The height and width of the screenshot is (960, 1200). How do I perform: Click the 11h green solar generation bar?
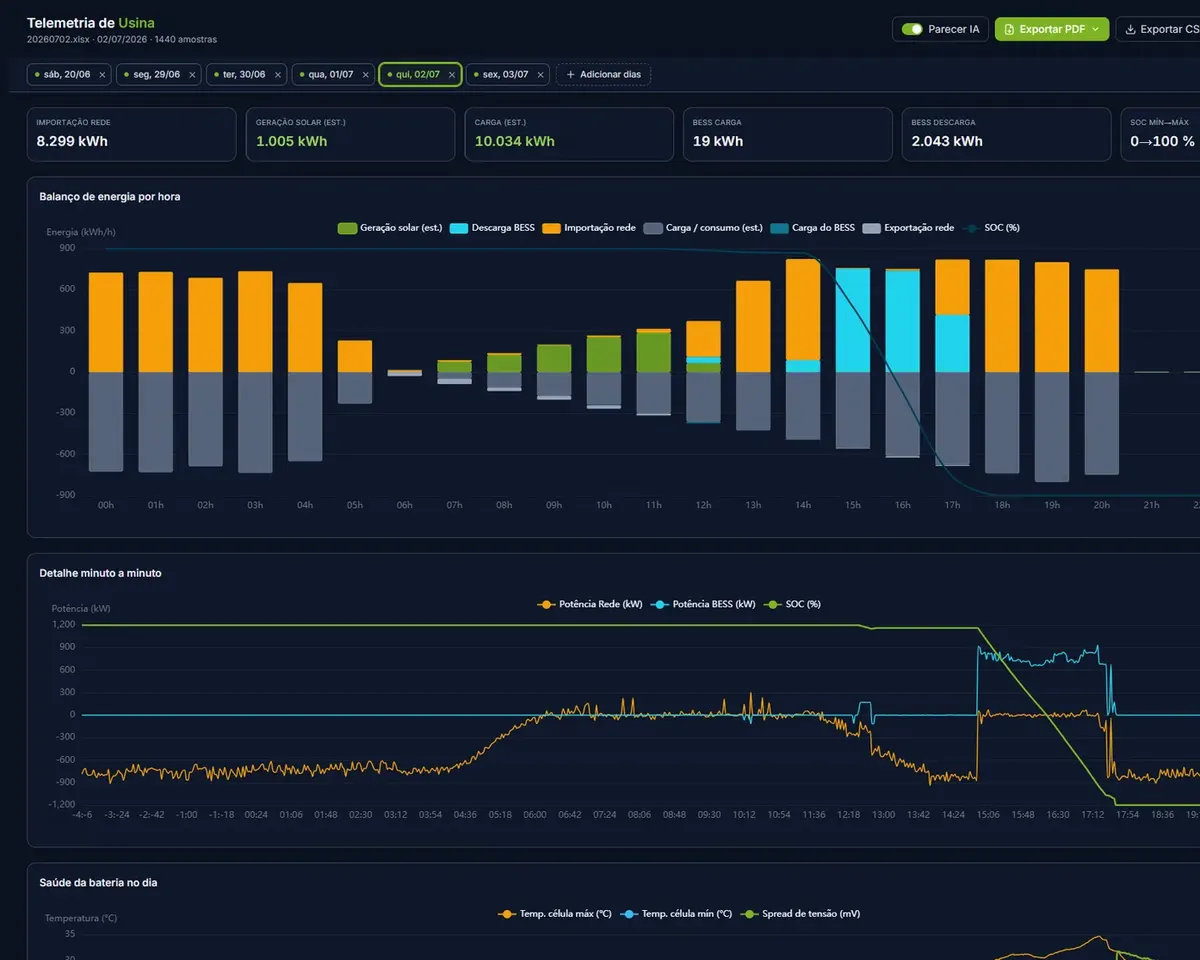click(654, 352)
